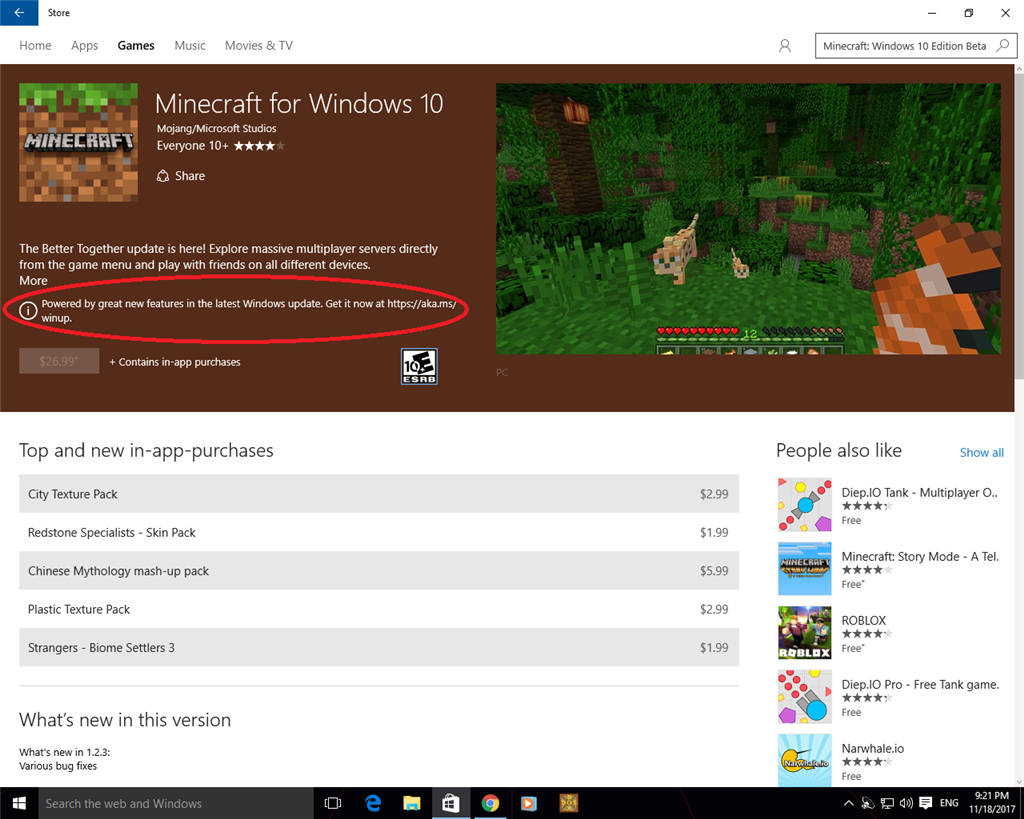Switch to the Home tab
Screen dimensions: 1024x819
click(x=35, y=46)
